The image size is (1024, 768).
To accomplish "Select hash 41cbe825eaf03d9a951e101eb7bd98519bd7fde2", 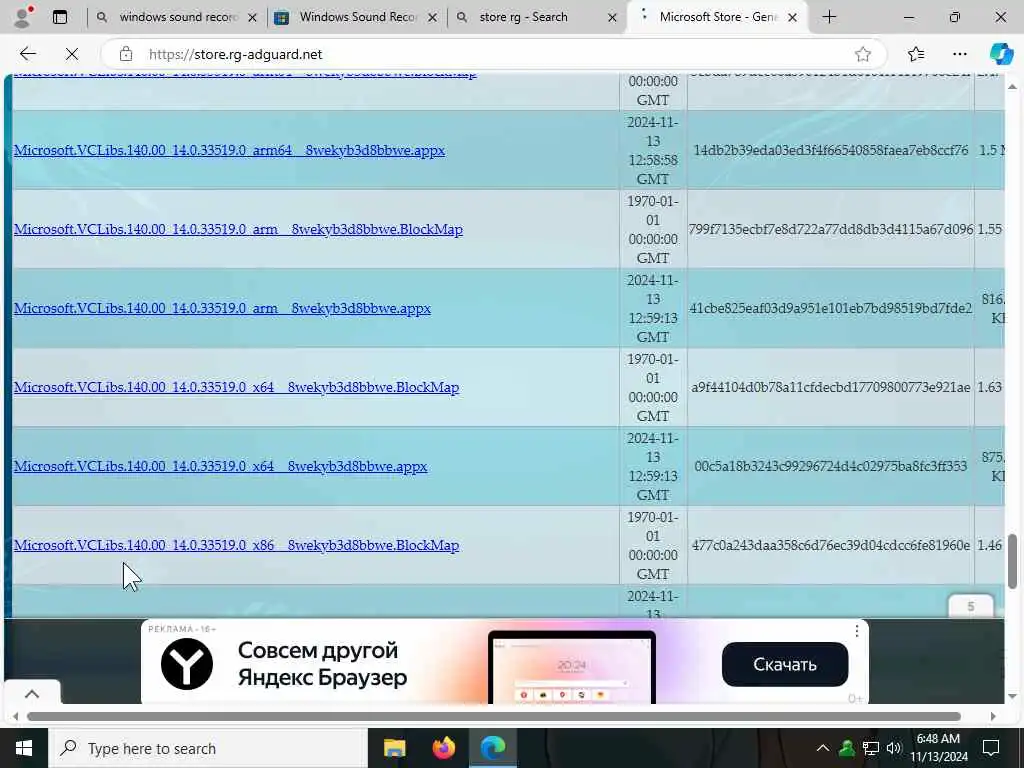I will [x=831, y=308].
